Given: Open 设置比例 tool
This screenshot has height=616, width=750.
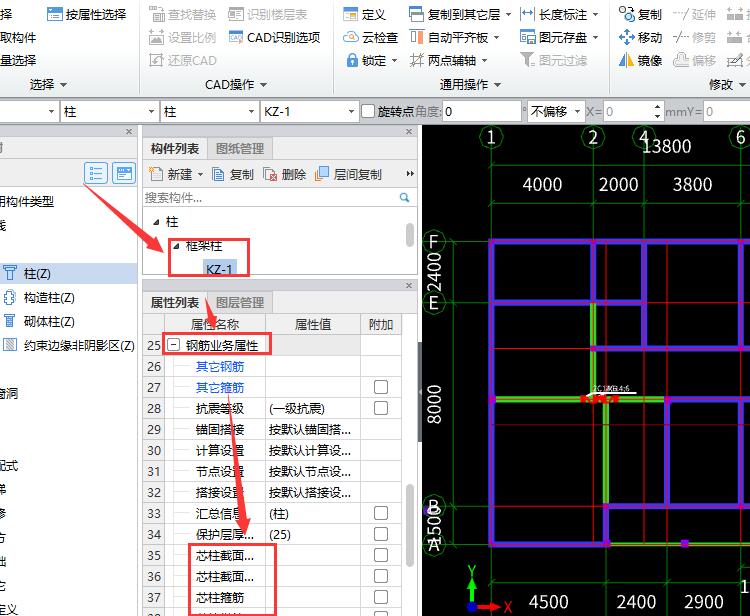Looking at the screenshot, I should pos(183,37).
